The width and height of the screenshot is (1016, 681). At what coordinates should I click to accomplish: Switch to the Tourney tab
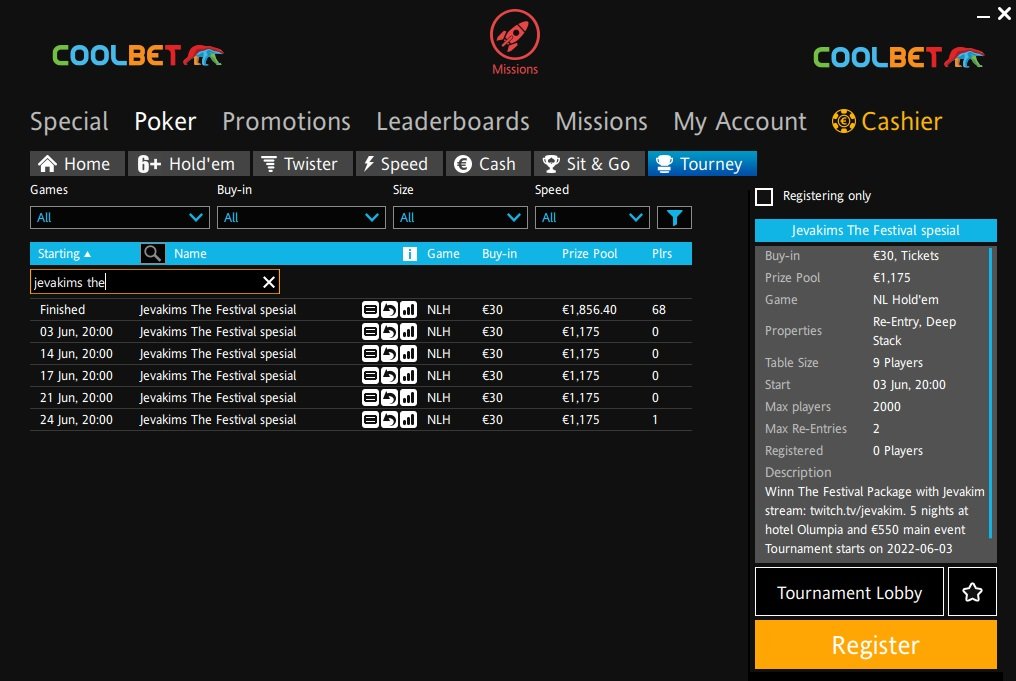tap(702, 164)
